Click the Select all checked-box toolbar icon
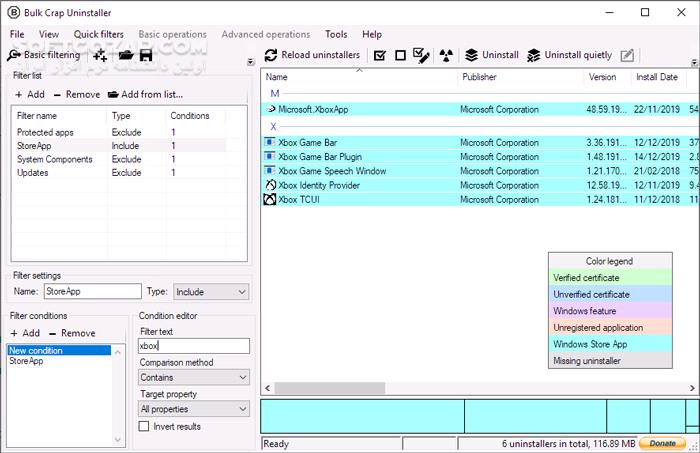This screenshot has height=453, width=700. pos(379,55)
